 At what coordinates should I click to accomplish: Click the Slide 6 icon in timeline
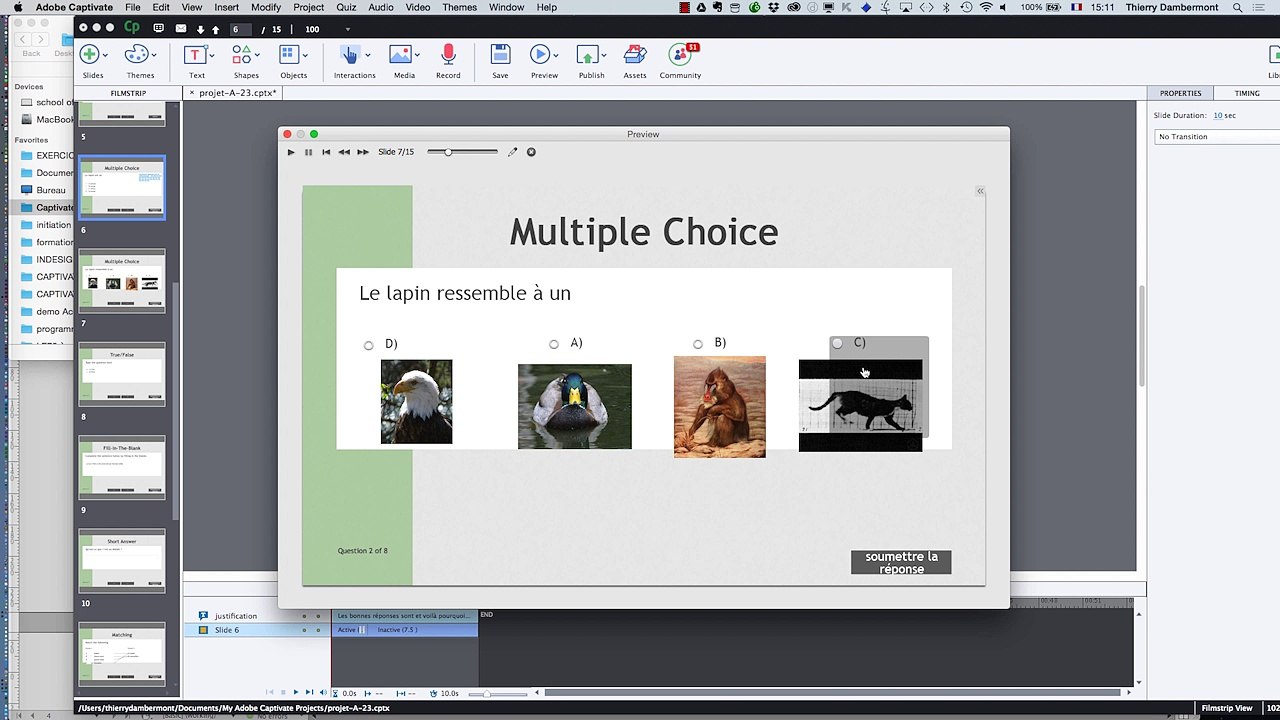tap(203, 630)
